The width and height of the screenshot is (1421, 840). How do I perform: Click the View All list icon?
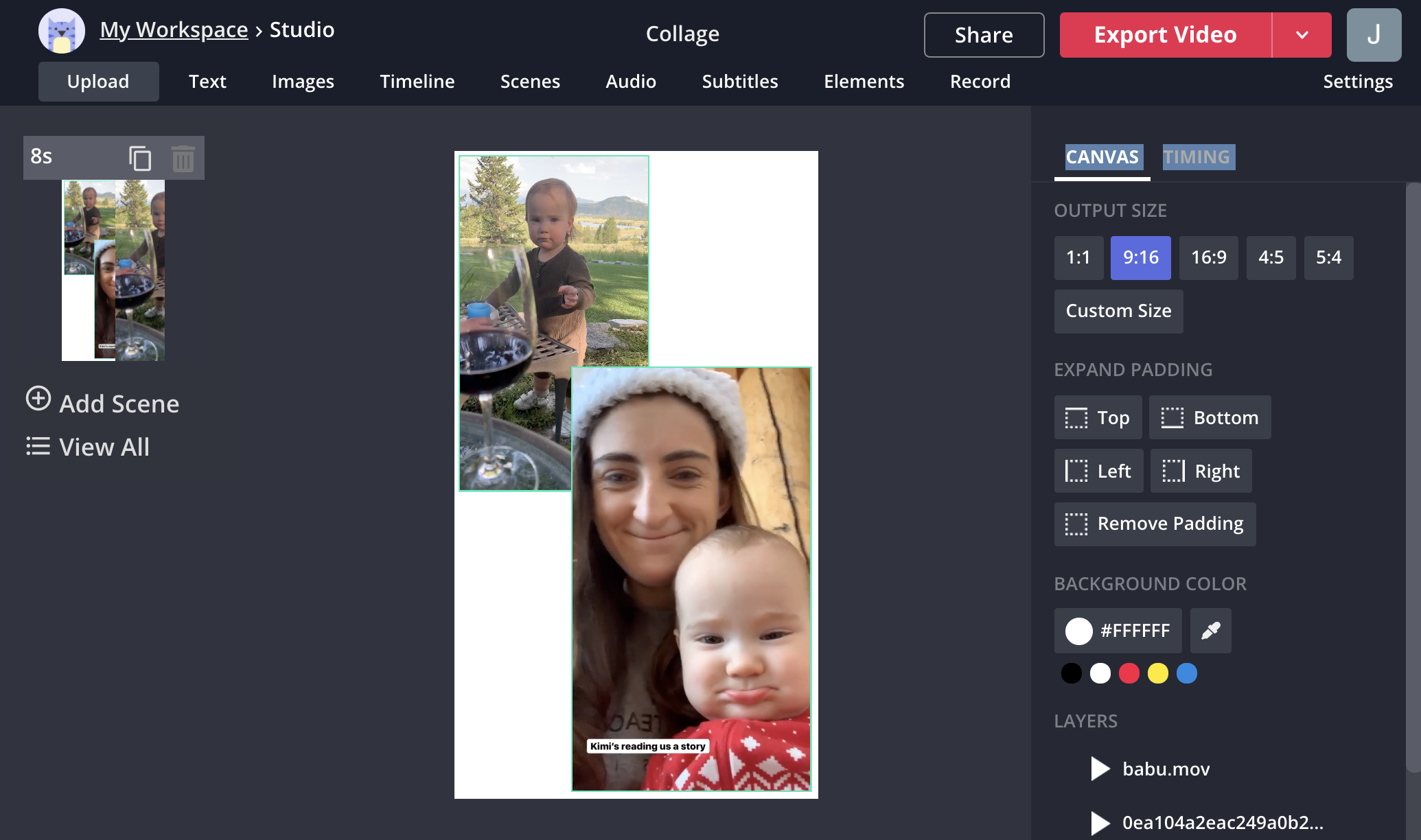click(38, 446)
